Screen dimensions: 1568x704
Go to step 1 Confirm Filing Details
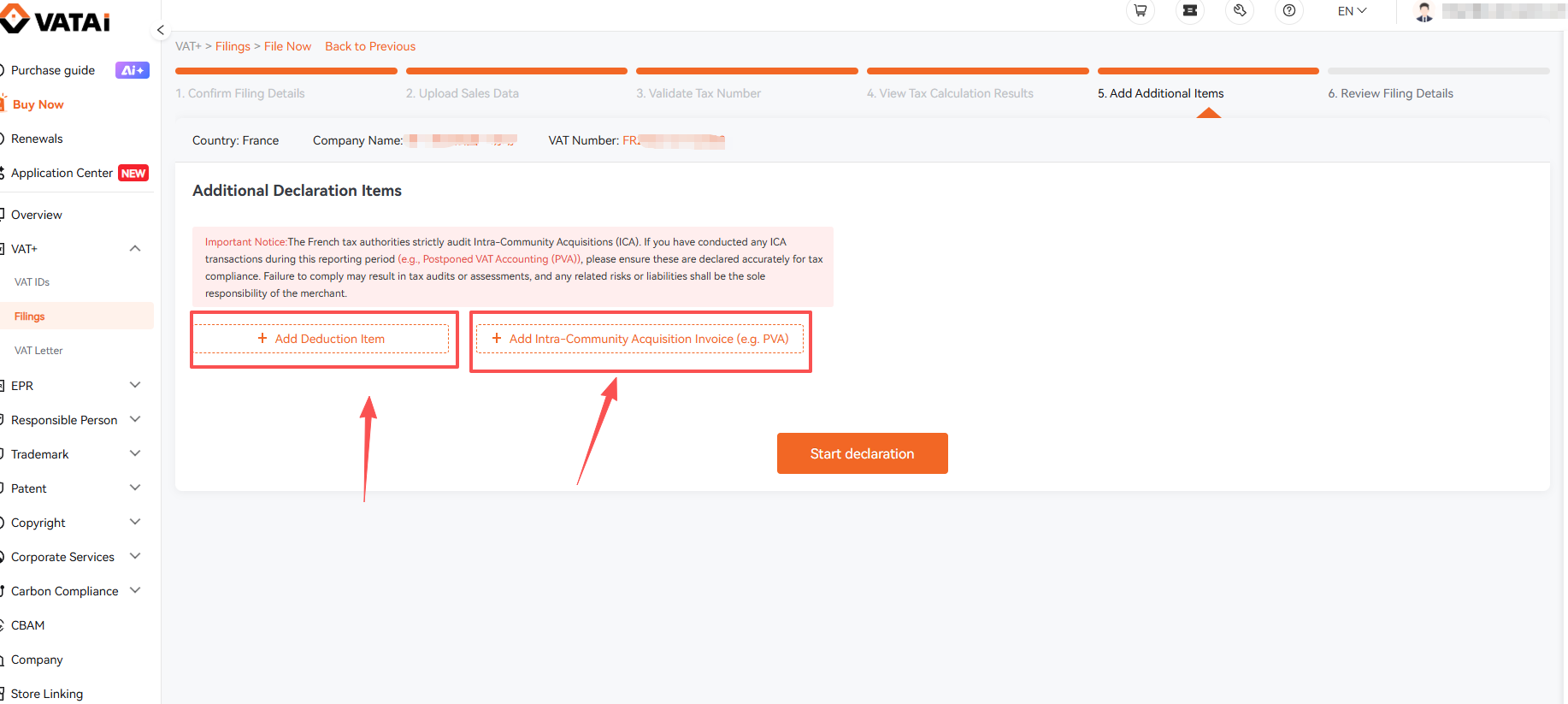click(240, 93)
